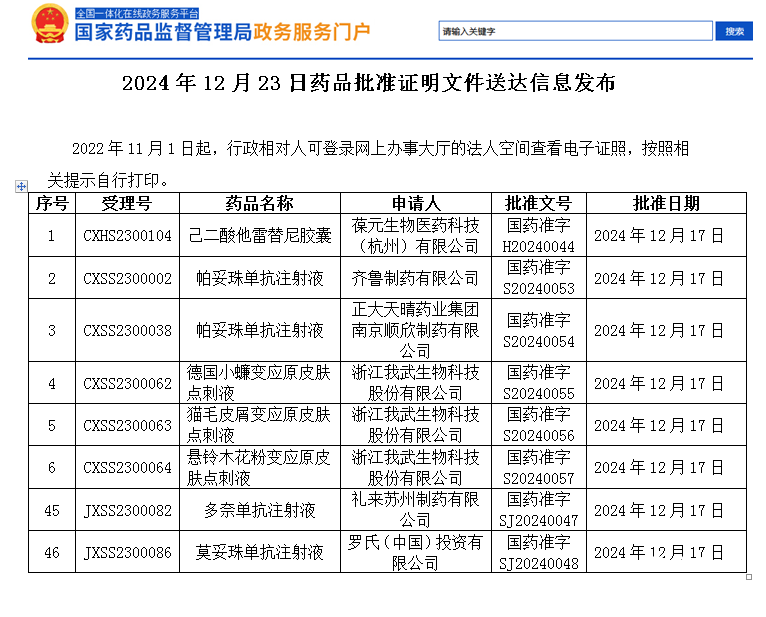The height and width of the screenshot is (617, 766).
Task: Select acceptance number CXSS2300064
Action: tap(128, 468)
